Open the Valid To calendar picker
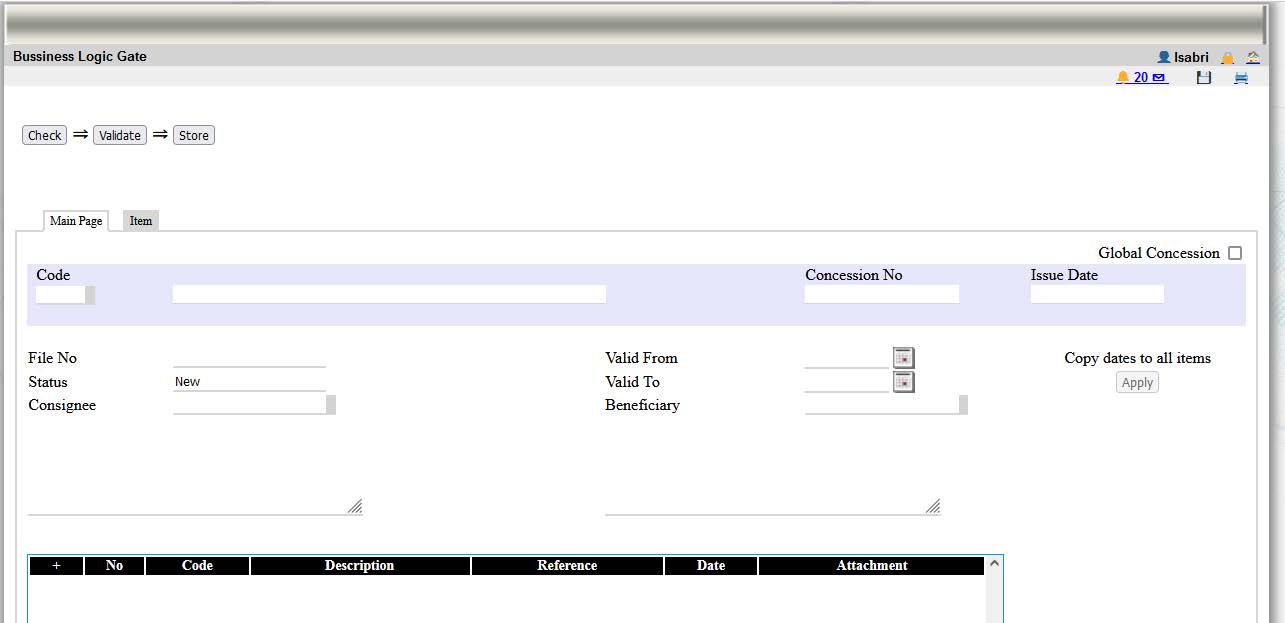Viewport: 1285px width, 623px height. (x=903, y=382)
